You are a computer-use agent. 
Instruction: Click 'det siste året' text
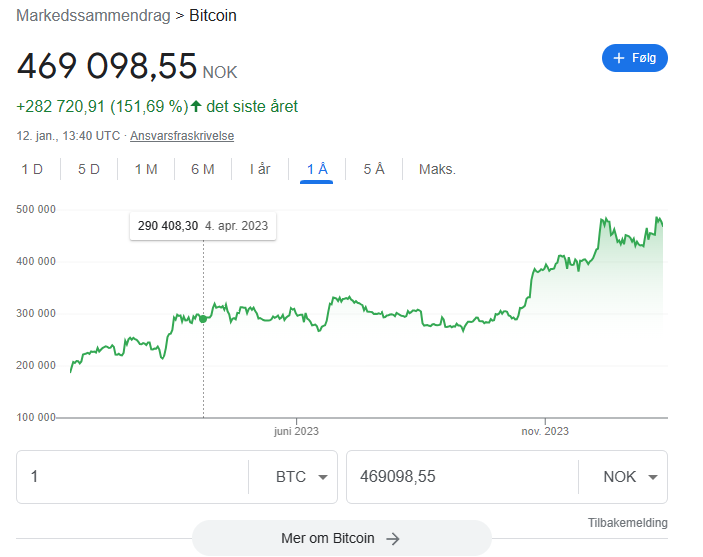252,107
